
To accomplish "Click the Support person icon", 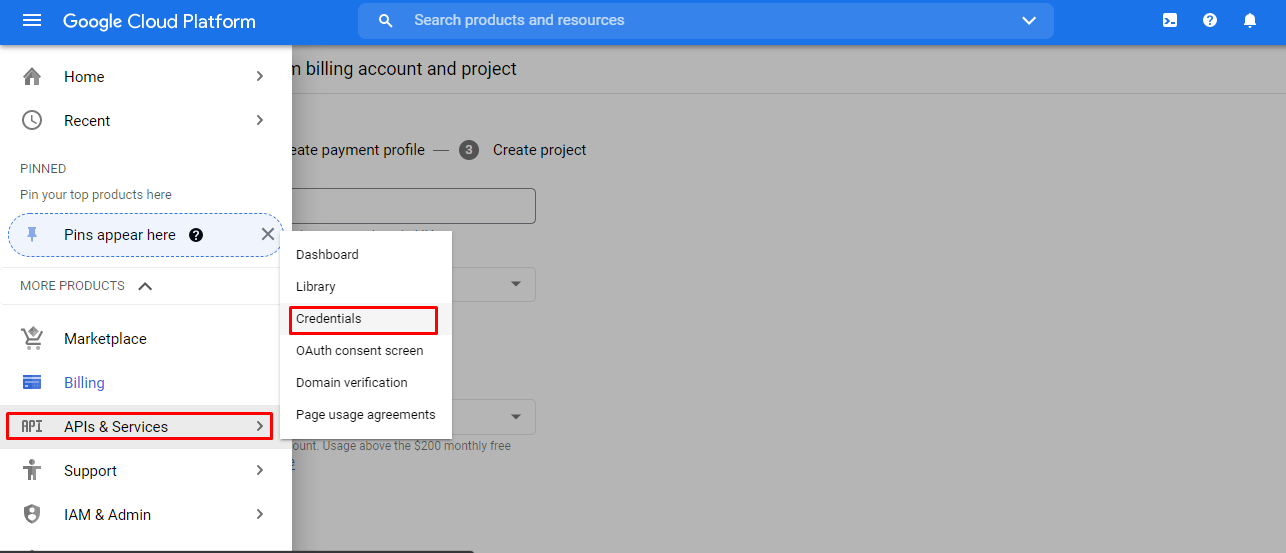I will point(32,470).
